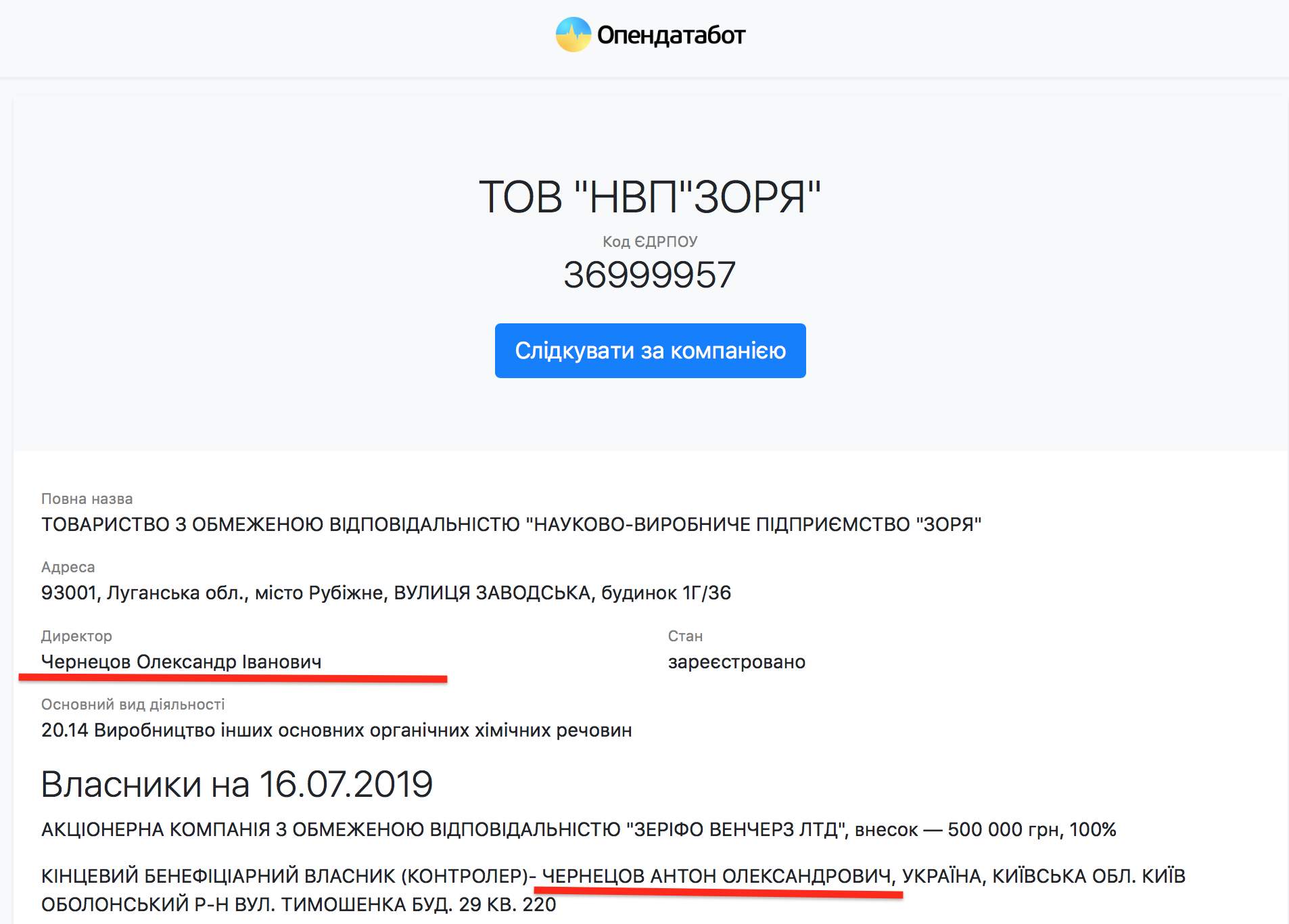Click the Опендатабот logo icon
Screen dimensions: 1289x924
(x=573, y=34)
